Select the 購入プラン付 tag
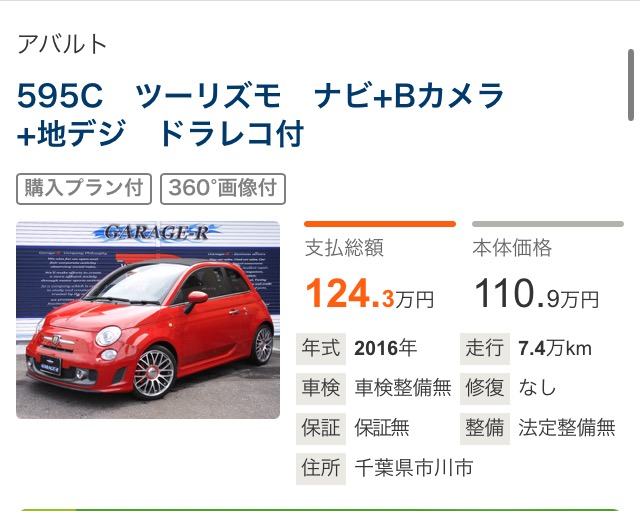Viewport: 640px width, 511px height. [x=84, y=189]
